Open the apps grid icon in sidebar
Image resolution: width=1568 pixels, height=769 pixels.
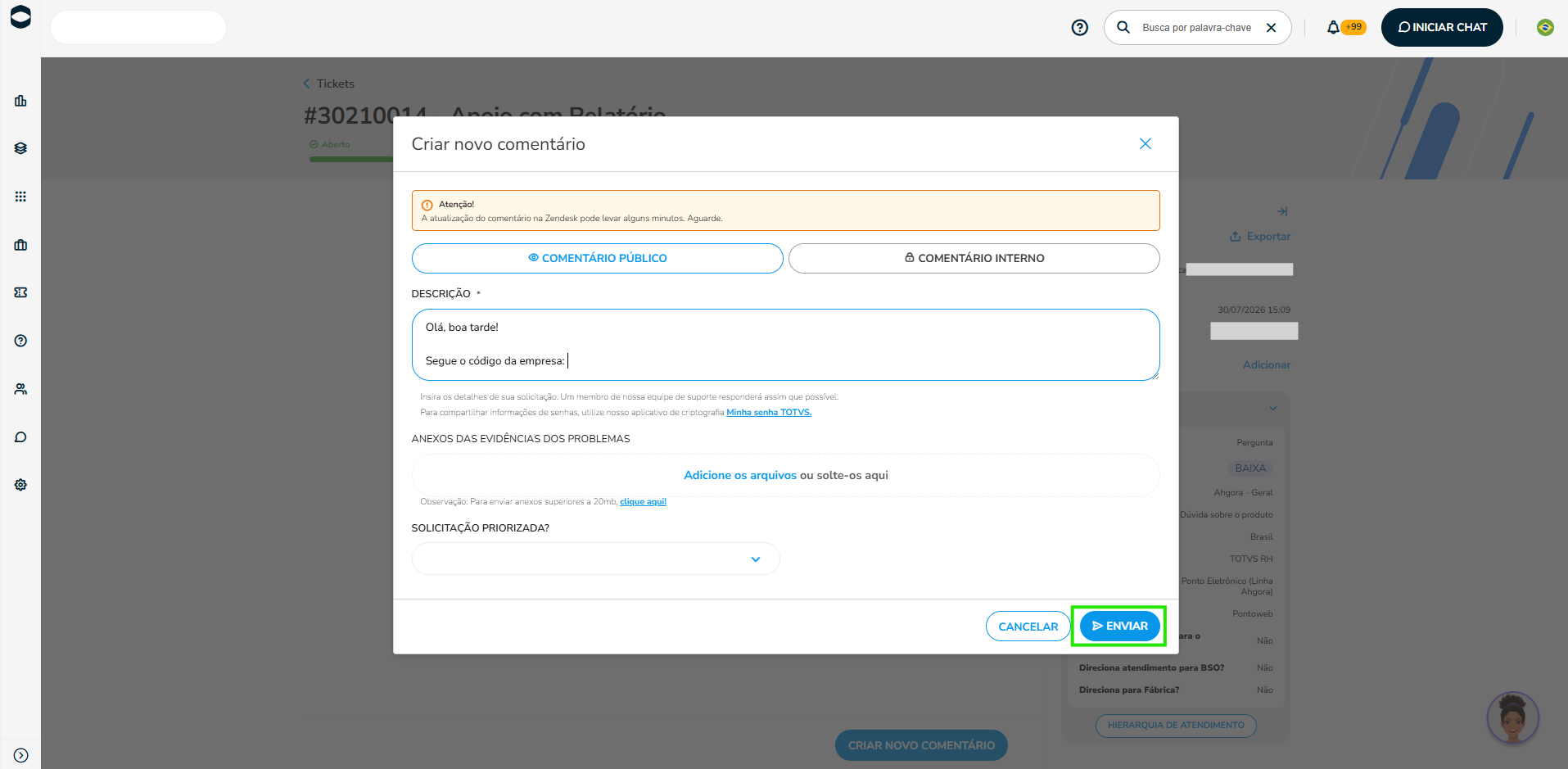click(20, 197)
